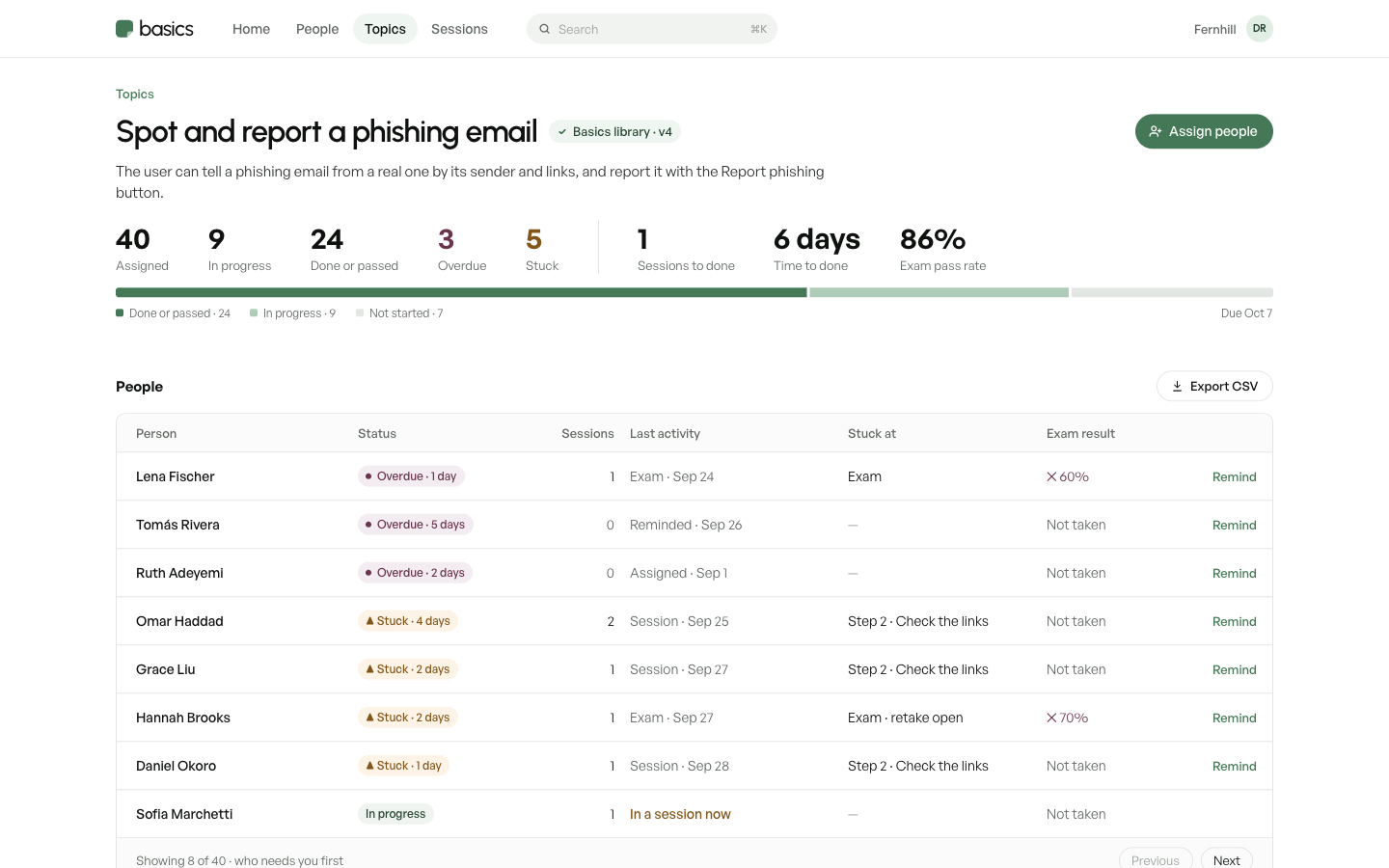Send Grace Liu a reminder
The width and height of the screenshot is (1389, 868).
[1234, 669]
